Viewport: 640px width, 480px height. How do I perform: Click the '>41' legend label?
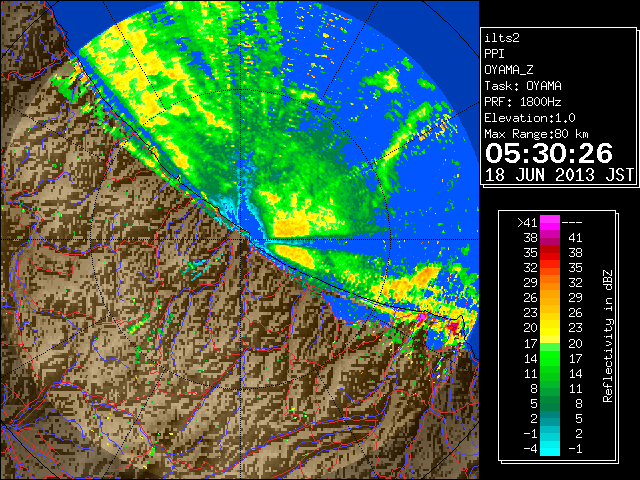[527, 222]
